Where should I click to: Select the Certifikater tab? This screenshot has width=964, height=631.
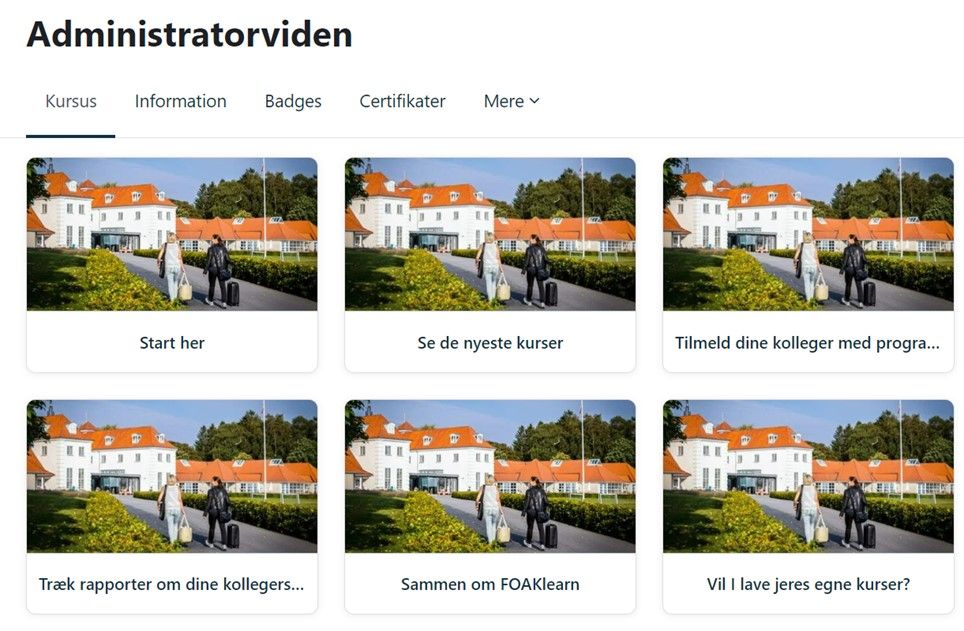(402, 101)
